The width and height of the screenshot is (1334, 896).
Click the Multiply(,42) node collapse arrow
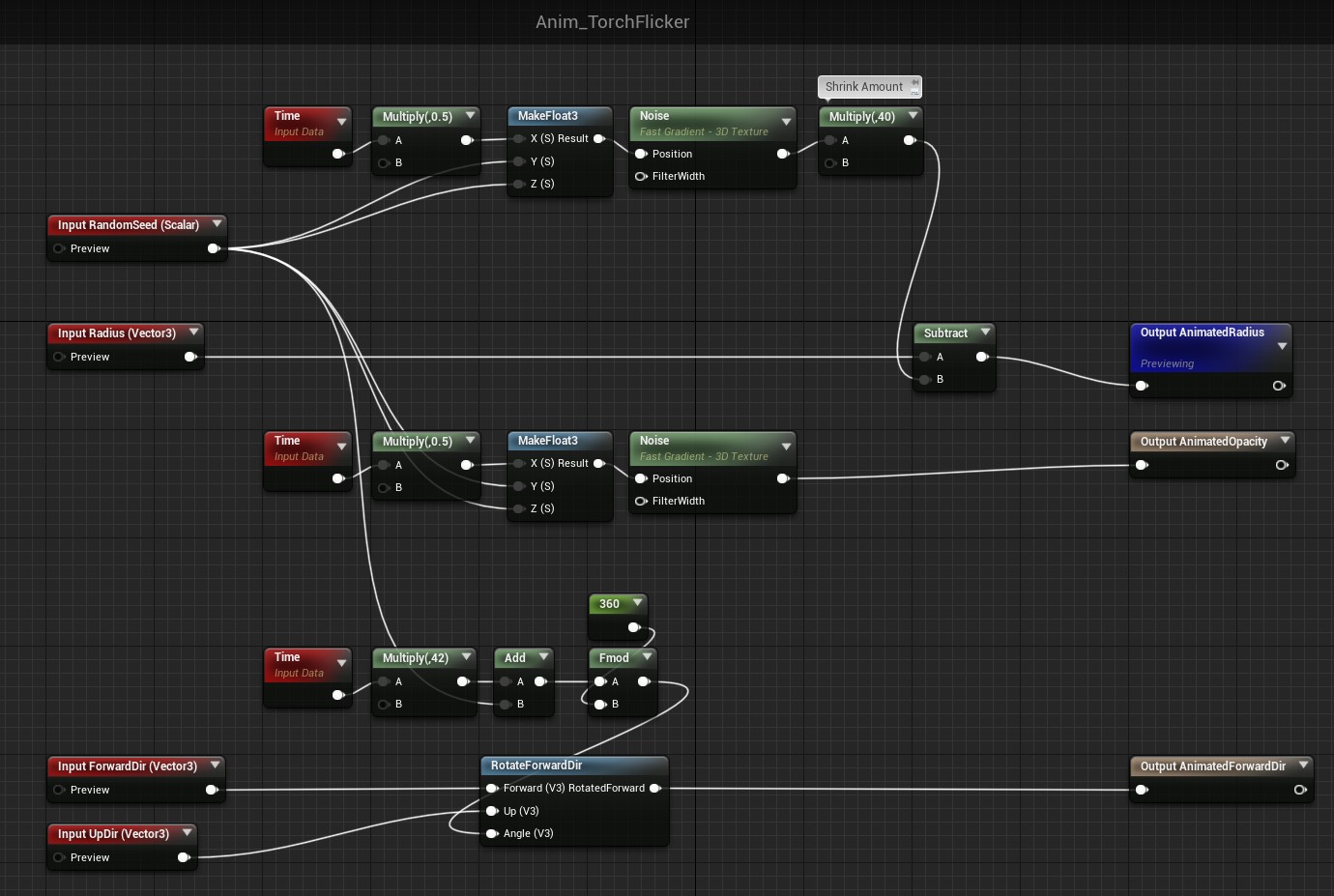466,656
